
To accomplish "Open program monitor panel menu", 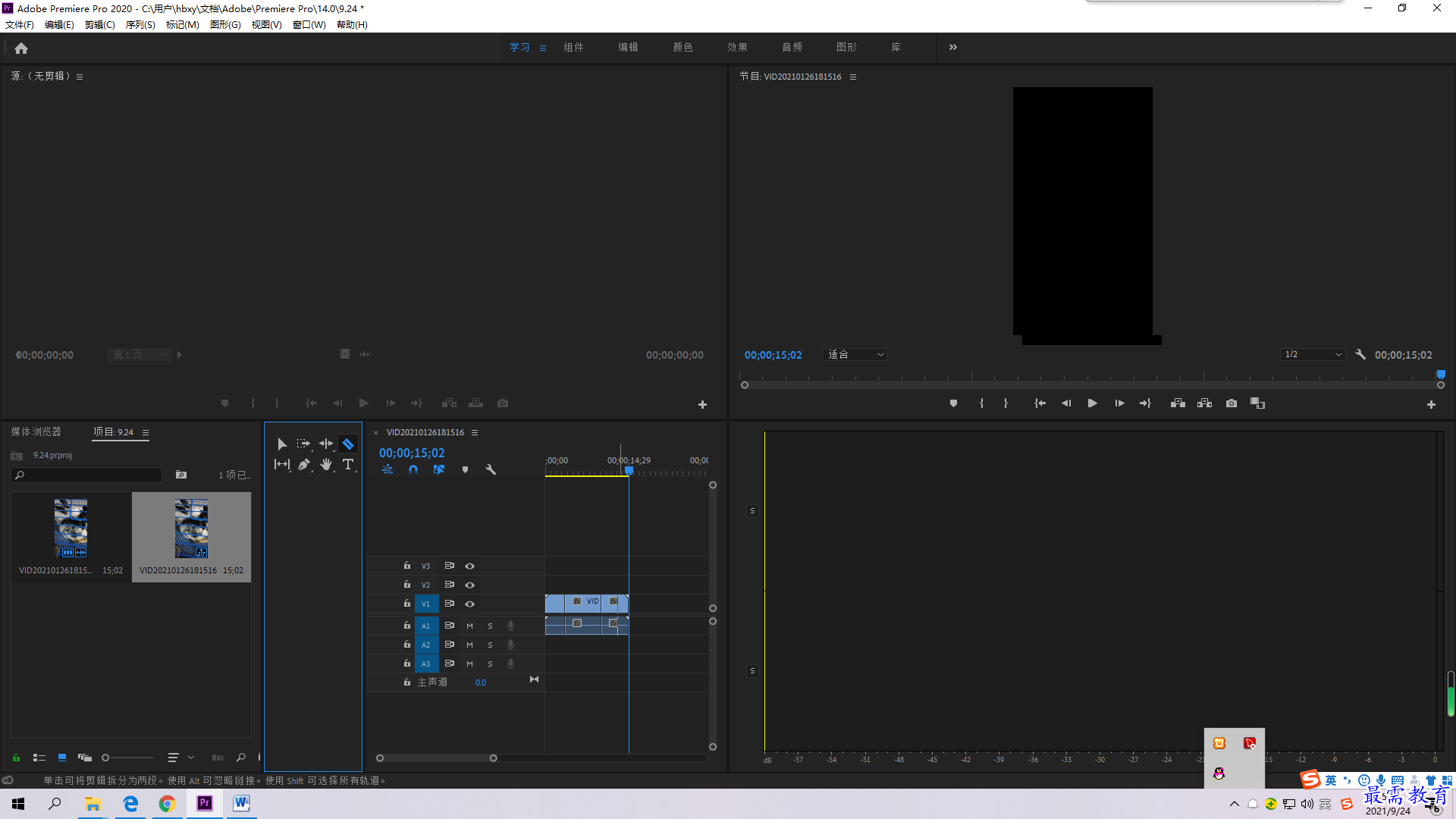I will coord(852,77).
